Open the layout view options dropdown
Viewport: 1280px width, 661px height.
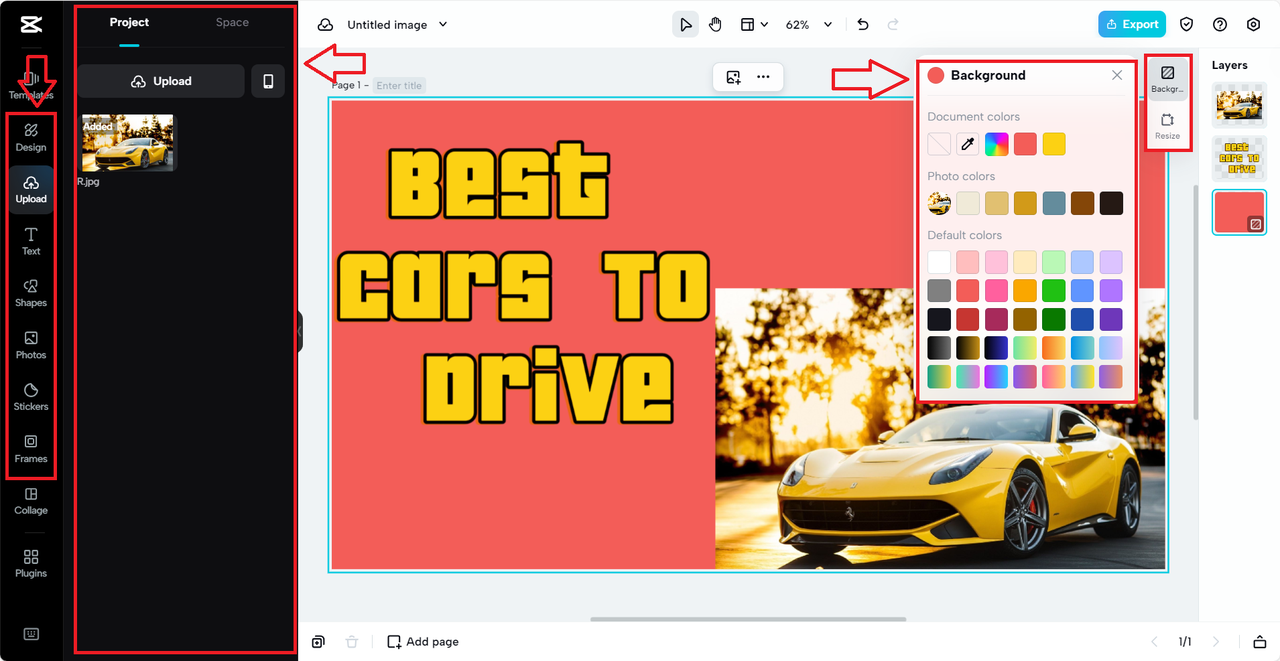click(754, 25)
